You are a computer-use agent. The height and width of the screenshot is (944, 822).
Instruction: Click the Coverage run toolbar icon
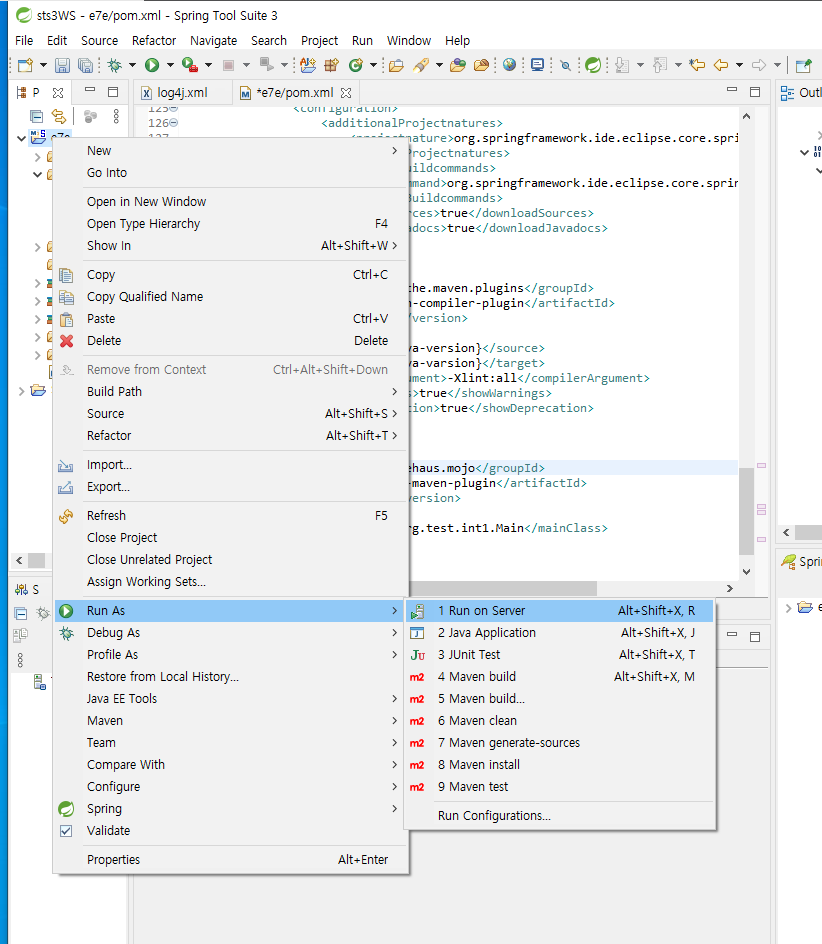(x=190, y=65)
